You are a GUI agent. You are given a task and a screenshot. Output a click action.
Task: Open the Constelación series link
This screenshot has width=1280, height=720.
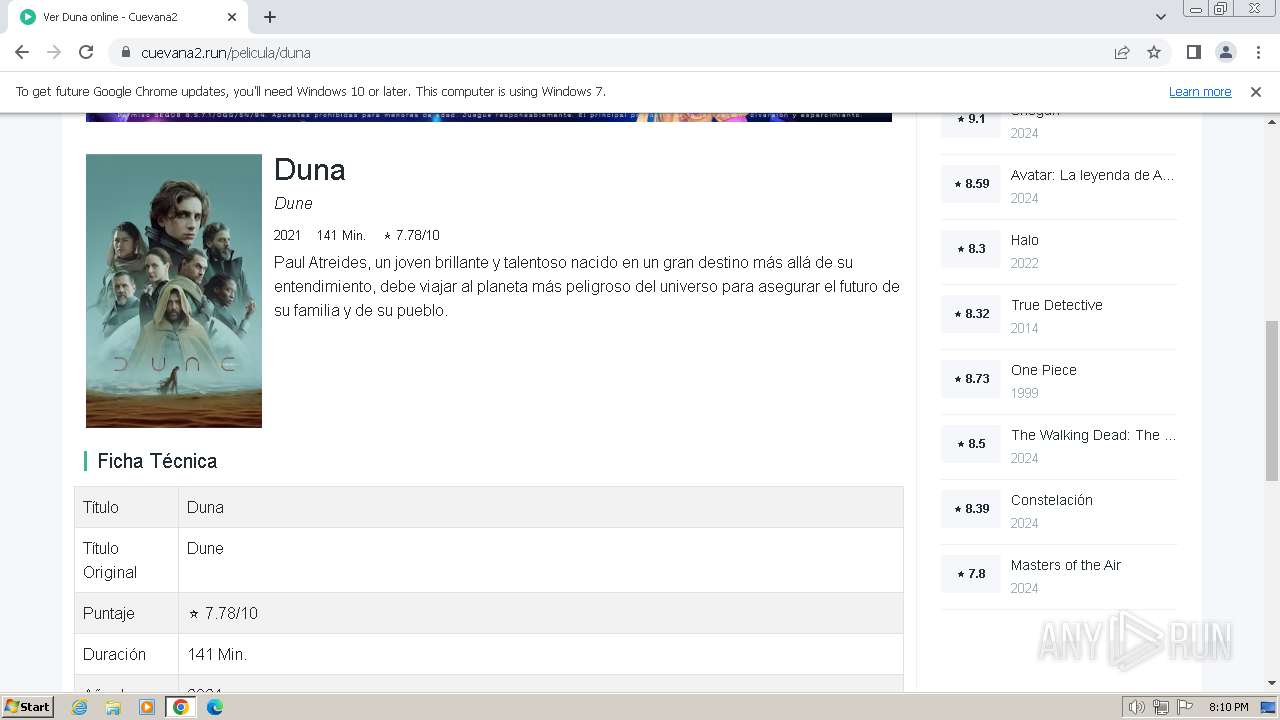tap(1052, 500)
